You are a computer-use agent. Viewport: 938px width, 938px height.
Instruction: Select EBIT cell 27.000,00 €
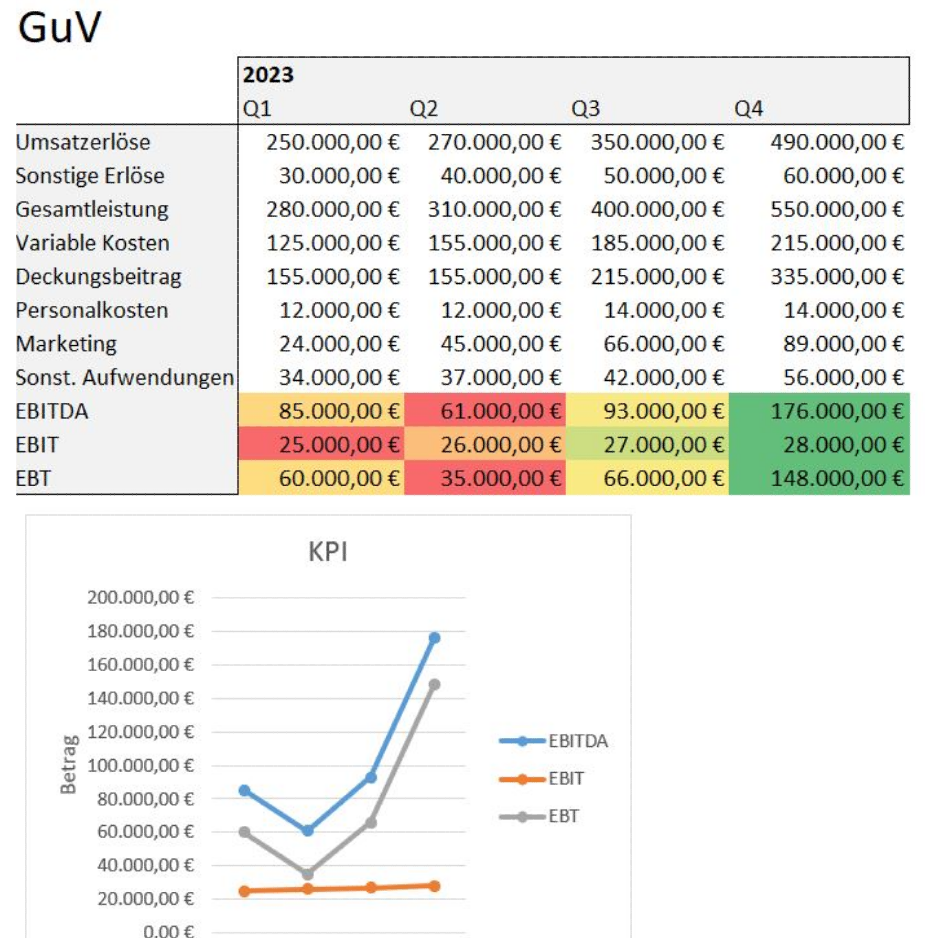pos(647,444)
